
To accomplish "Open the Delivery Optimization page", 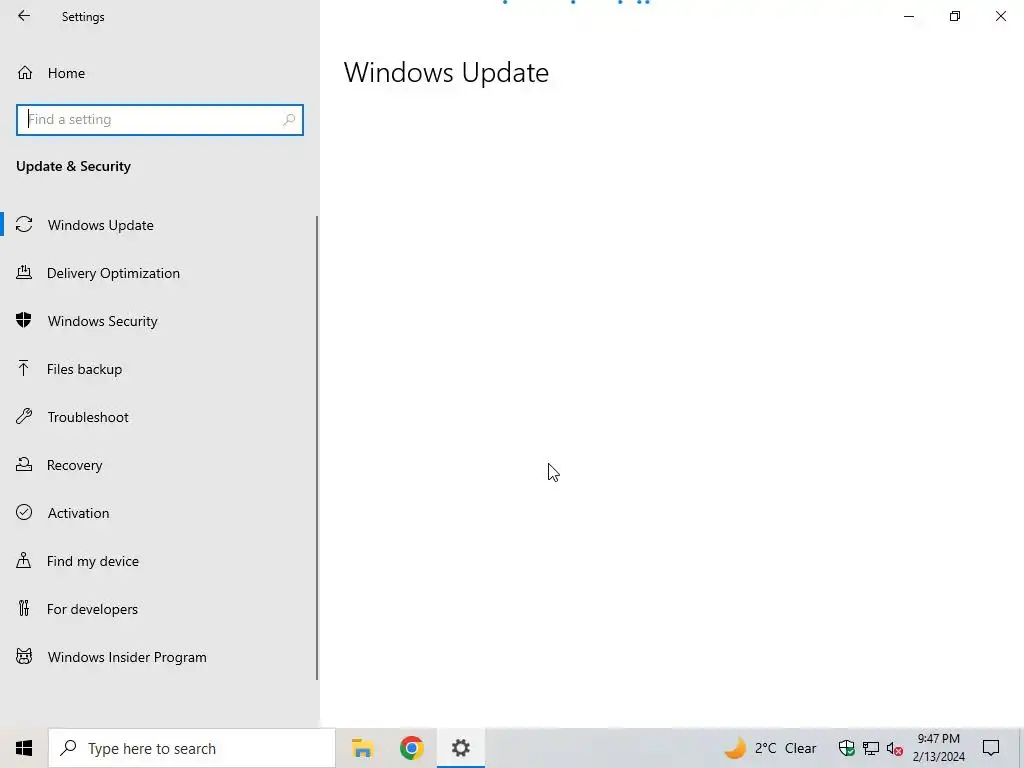I will coord(159,273).
